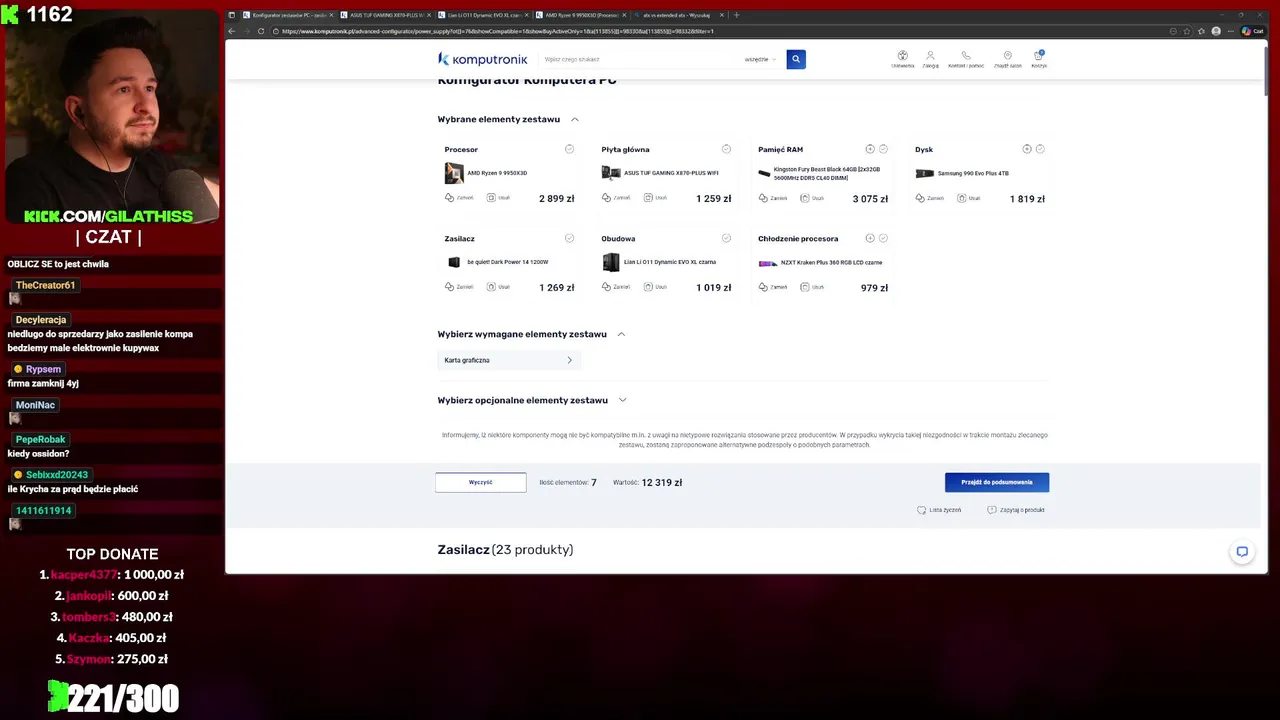Screen dimensions: 1280x720
Task: Open NZXT Kraken Plus 360 RGB LCD link
Action: [x=831, y=262]
